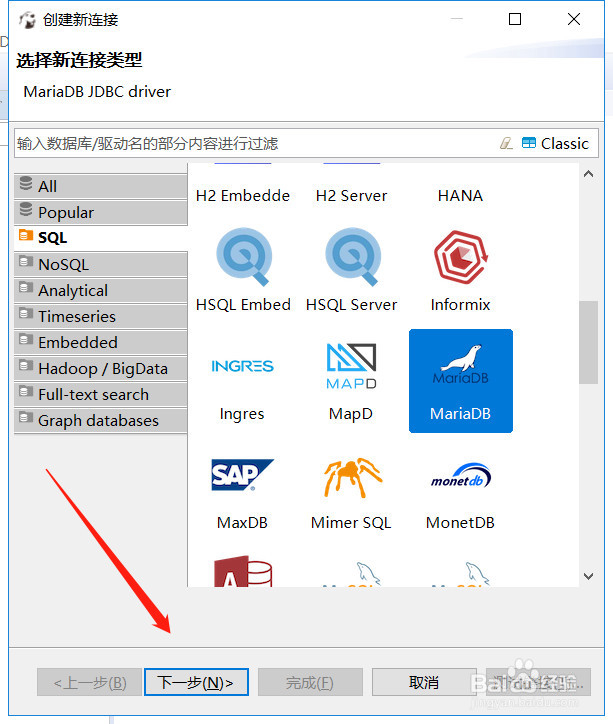
Task: Pick the Ingres database icon
Action: pyautogui.click(x=242, y=366)
